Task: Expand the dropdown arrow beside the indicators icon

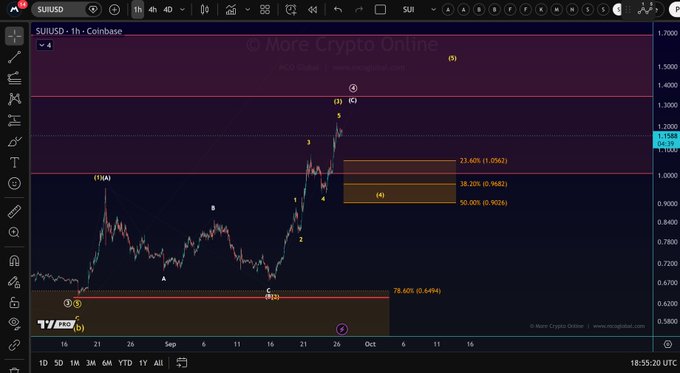Action: 248,9
